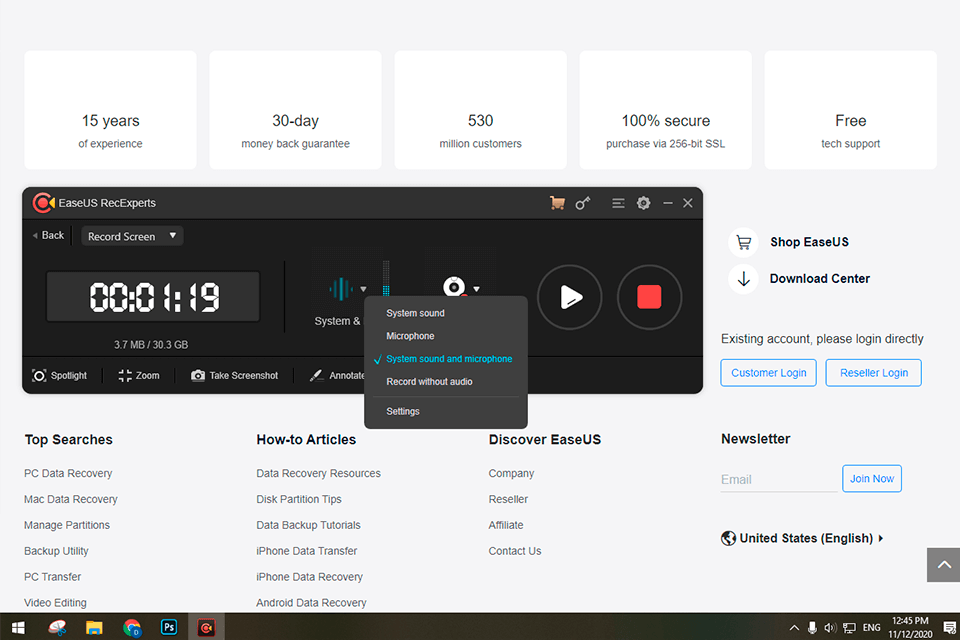This screenshot has width=960, height=640.
Task: Click the EaseUS RecExperts logo icon
Action: tap(43, 203)
